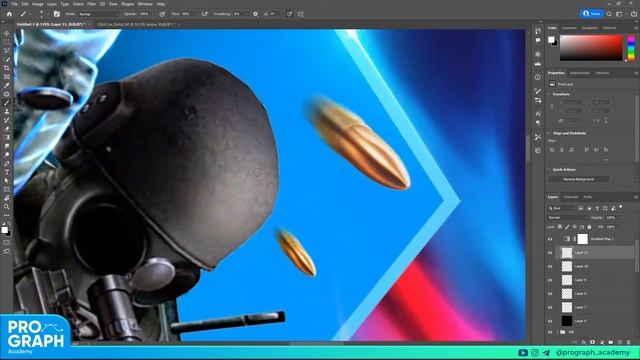Open layer Fill dropdown in Layers panel

tap(613, 227)
